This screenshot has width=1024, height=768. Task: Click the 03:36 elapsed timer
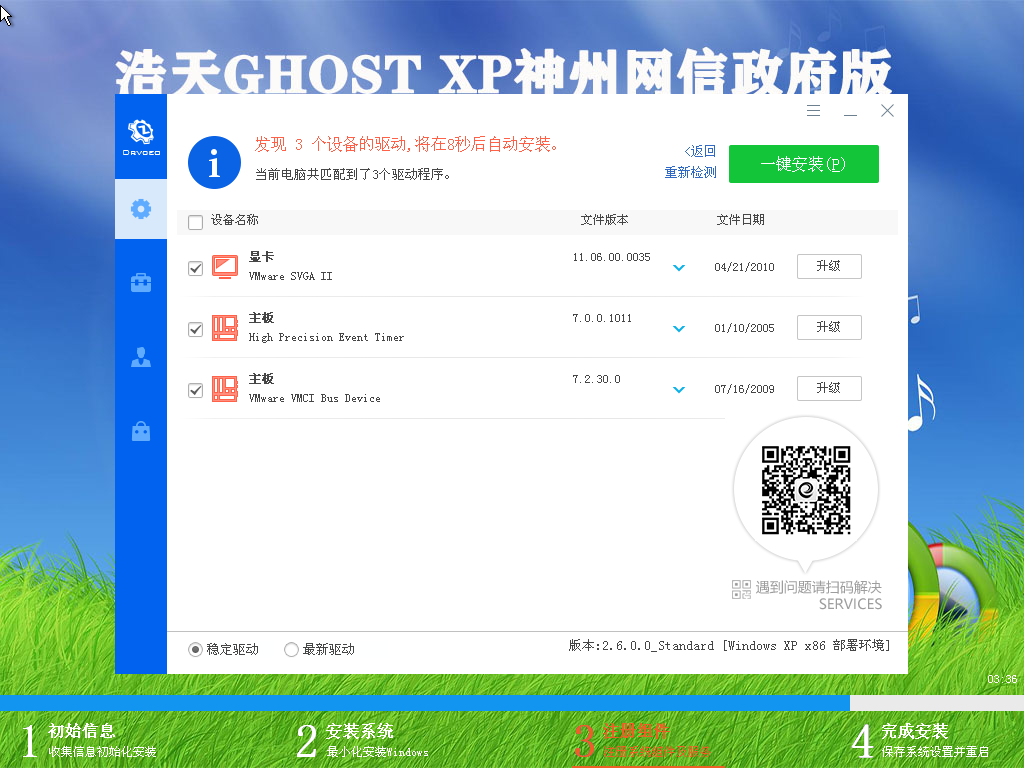(1002, 679)
